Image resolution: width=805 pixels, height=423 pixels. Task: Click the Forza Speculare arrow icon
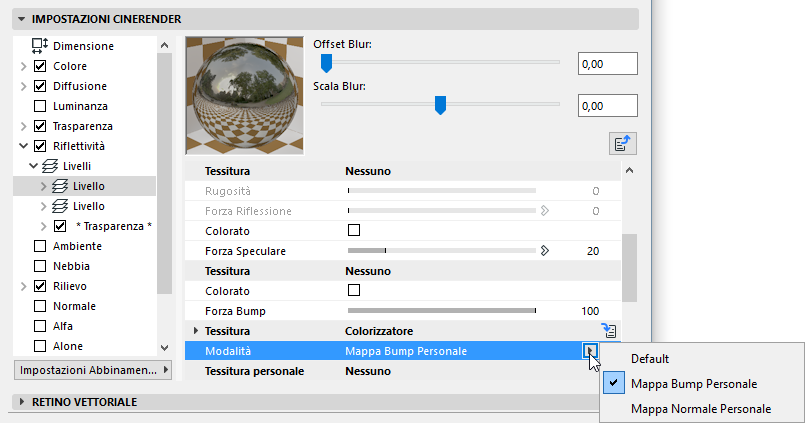point(545,250)
